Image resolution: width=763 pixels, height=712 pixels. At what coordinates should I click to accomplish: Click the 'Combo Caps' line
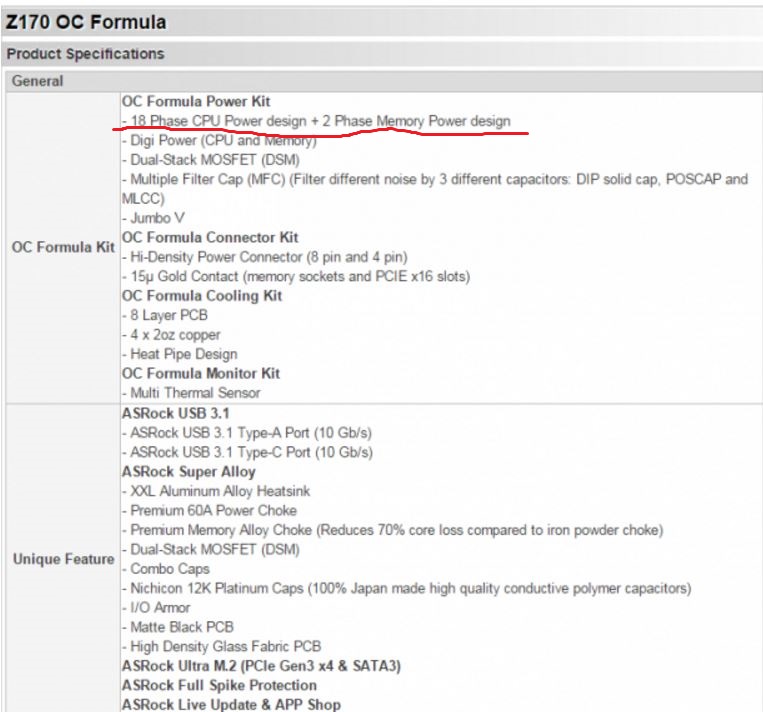[x=166, y=569]
